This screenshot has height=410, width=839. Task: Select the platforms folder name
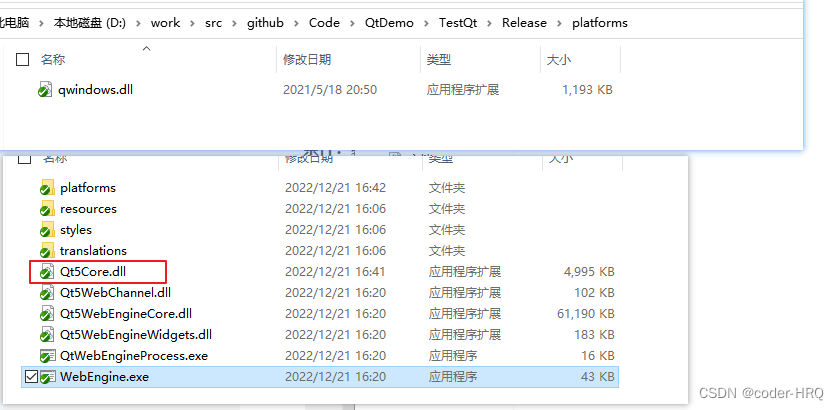(x=88, y=188)
